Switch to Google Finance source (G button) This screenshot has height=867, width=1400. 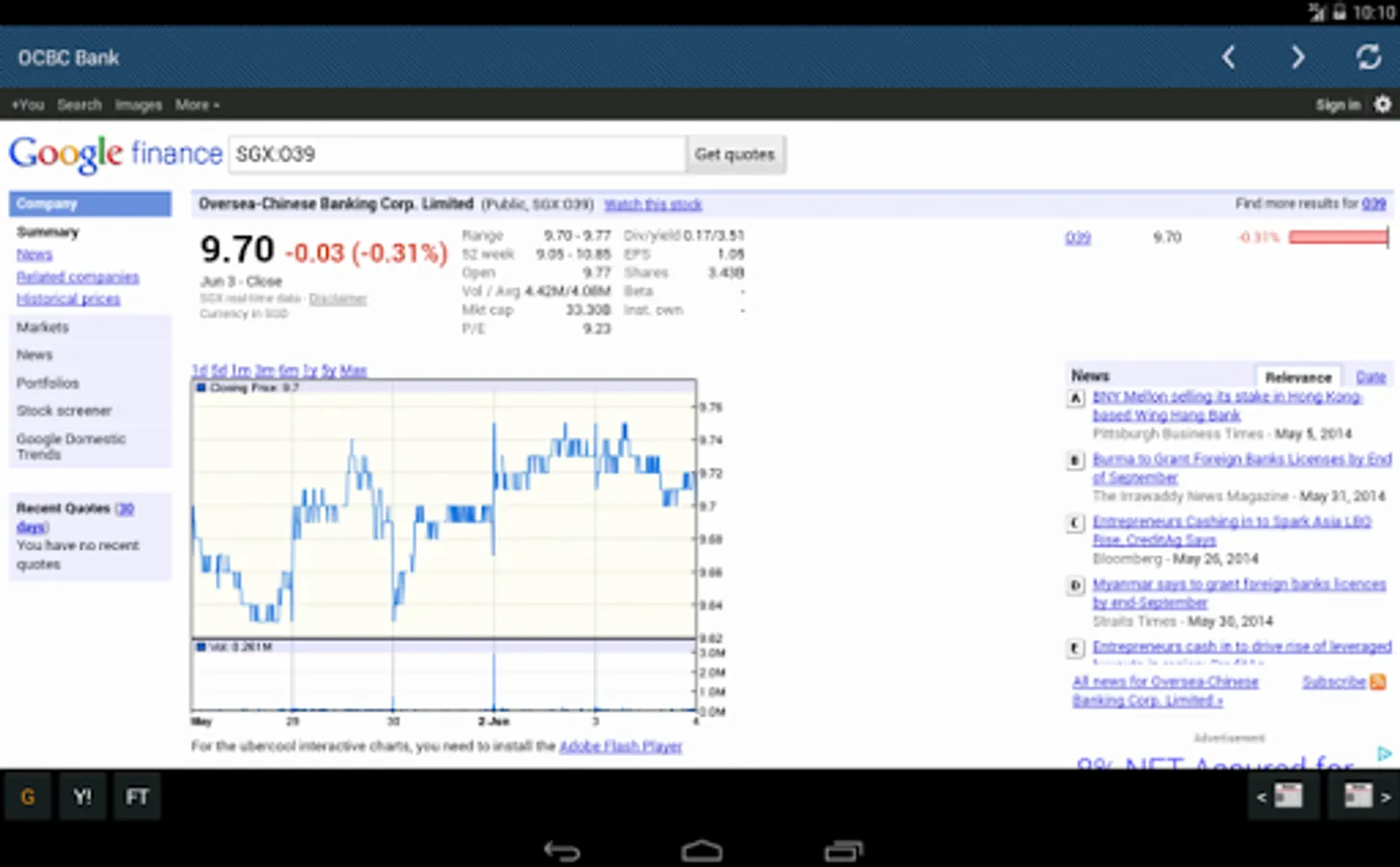click(28, 797)
